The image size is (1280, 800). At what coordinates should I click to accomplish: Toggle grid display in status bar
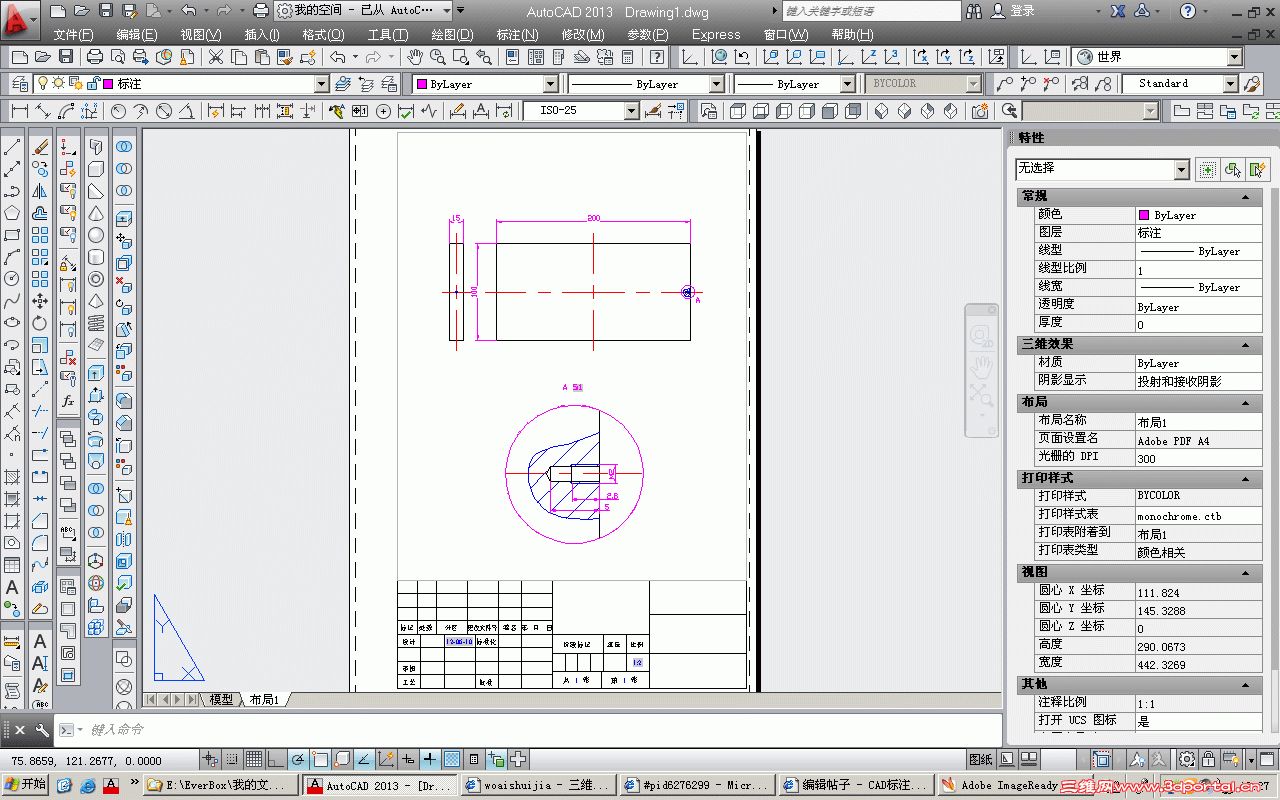[x=254, y=759]
